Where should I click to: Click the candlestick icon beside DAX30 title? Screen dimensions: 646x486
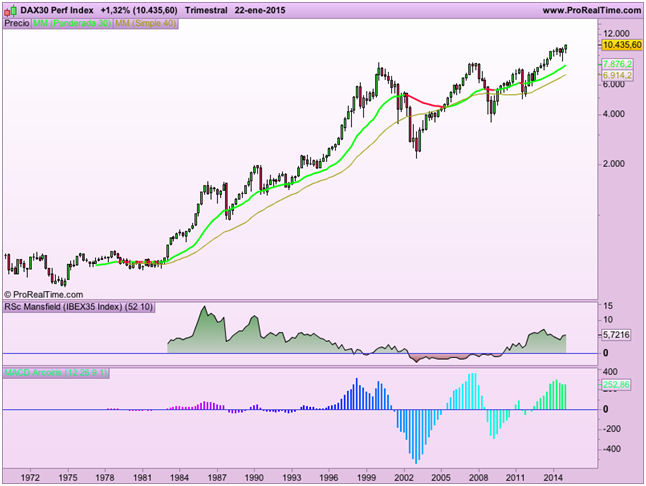tap(11, 11)
